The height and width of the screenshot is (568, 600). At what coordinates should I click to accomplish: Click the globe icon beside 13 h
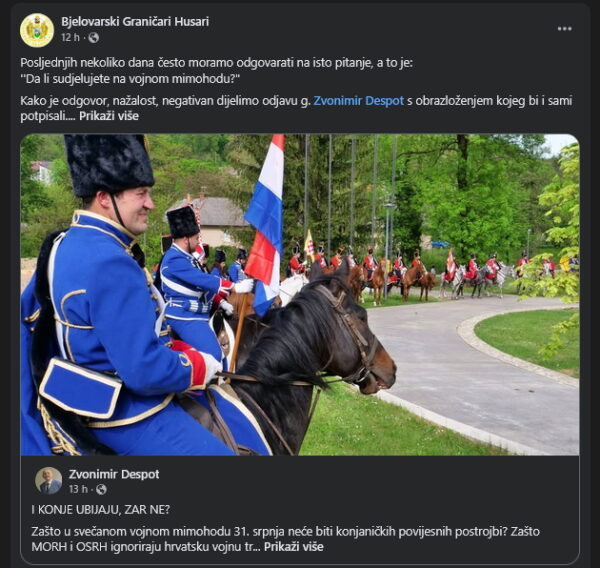pyautogui.click(x=101, y=489)
